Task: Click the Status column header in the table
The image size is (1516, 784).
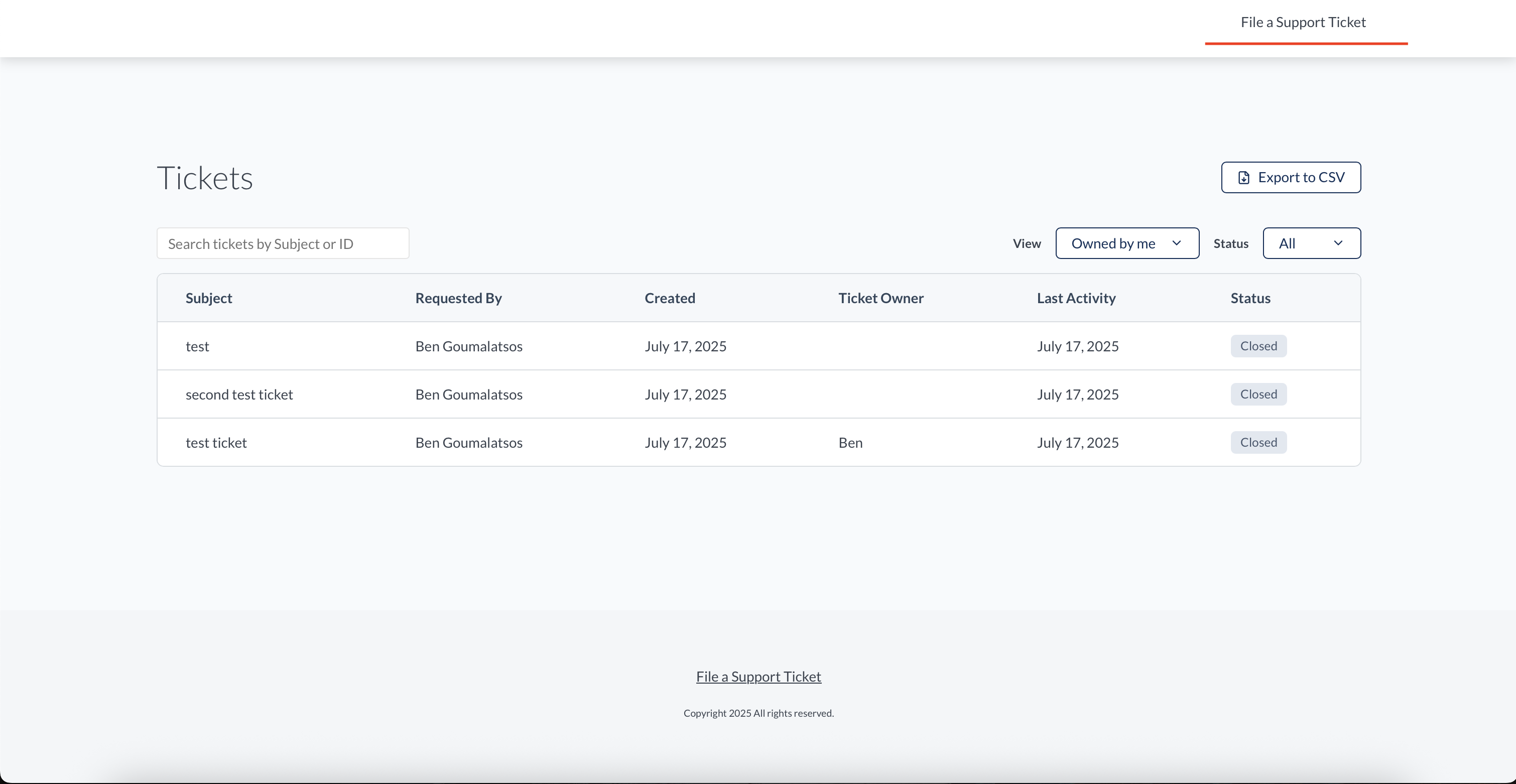Action: tap(1250, 298)
